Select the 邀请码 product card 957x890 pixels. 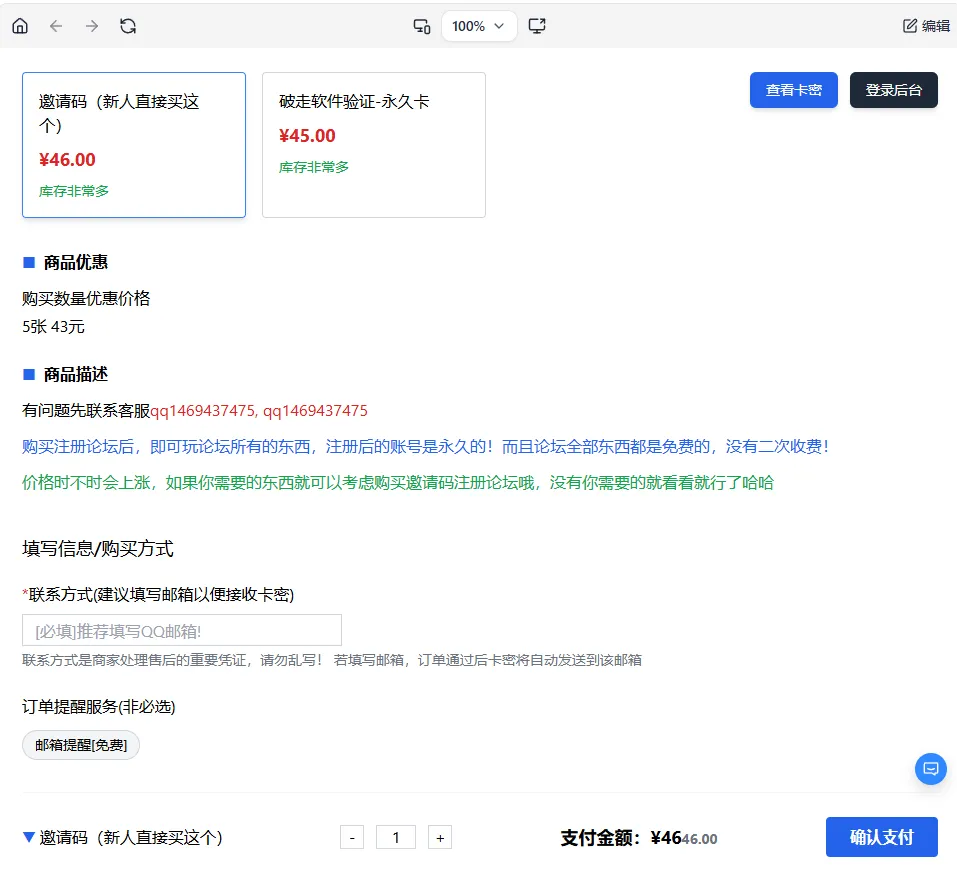pos(133,144)
